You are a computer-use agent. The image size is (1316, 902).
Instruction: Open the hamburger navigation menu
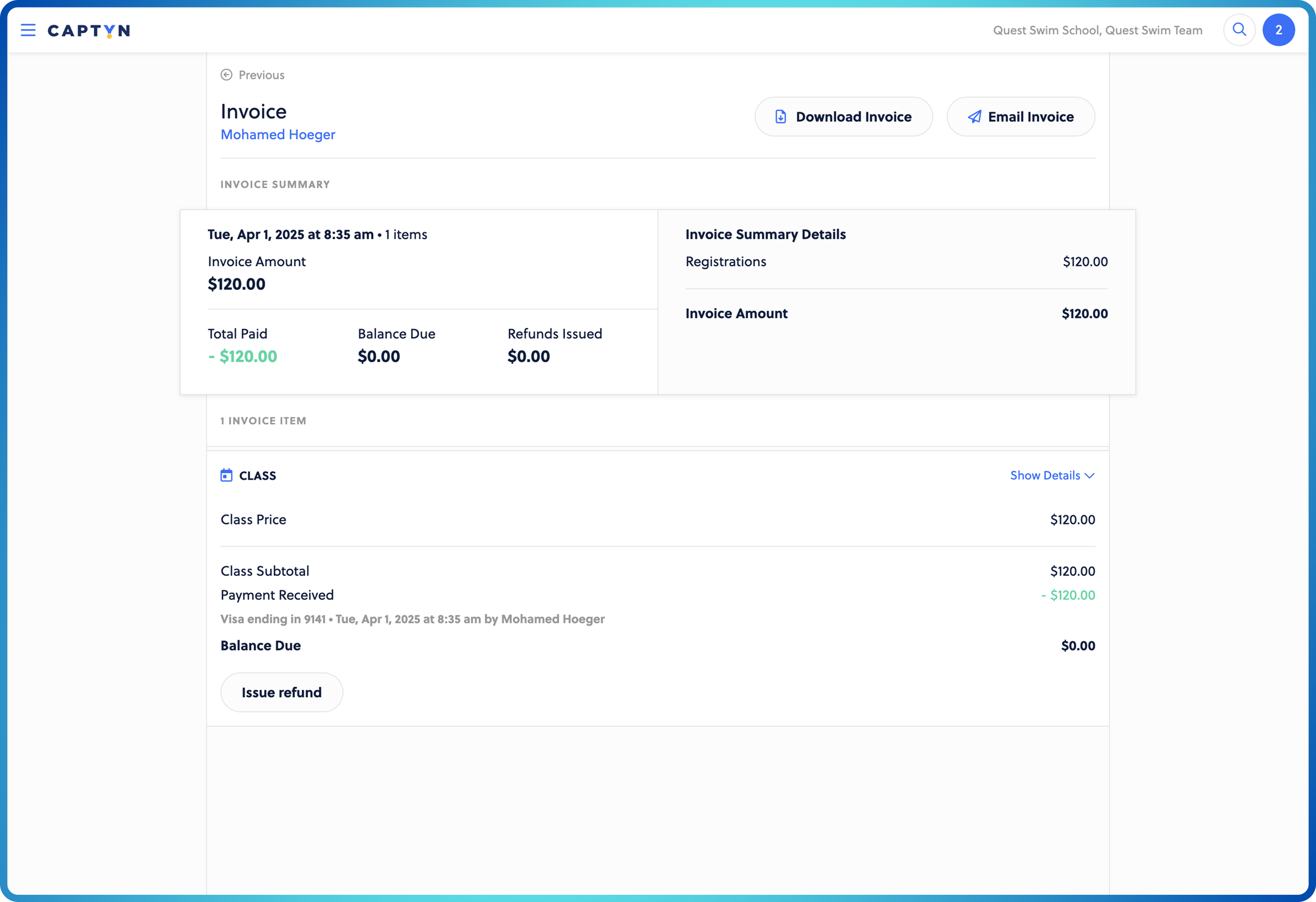(28, 30)
